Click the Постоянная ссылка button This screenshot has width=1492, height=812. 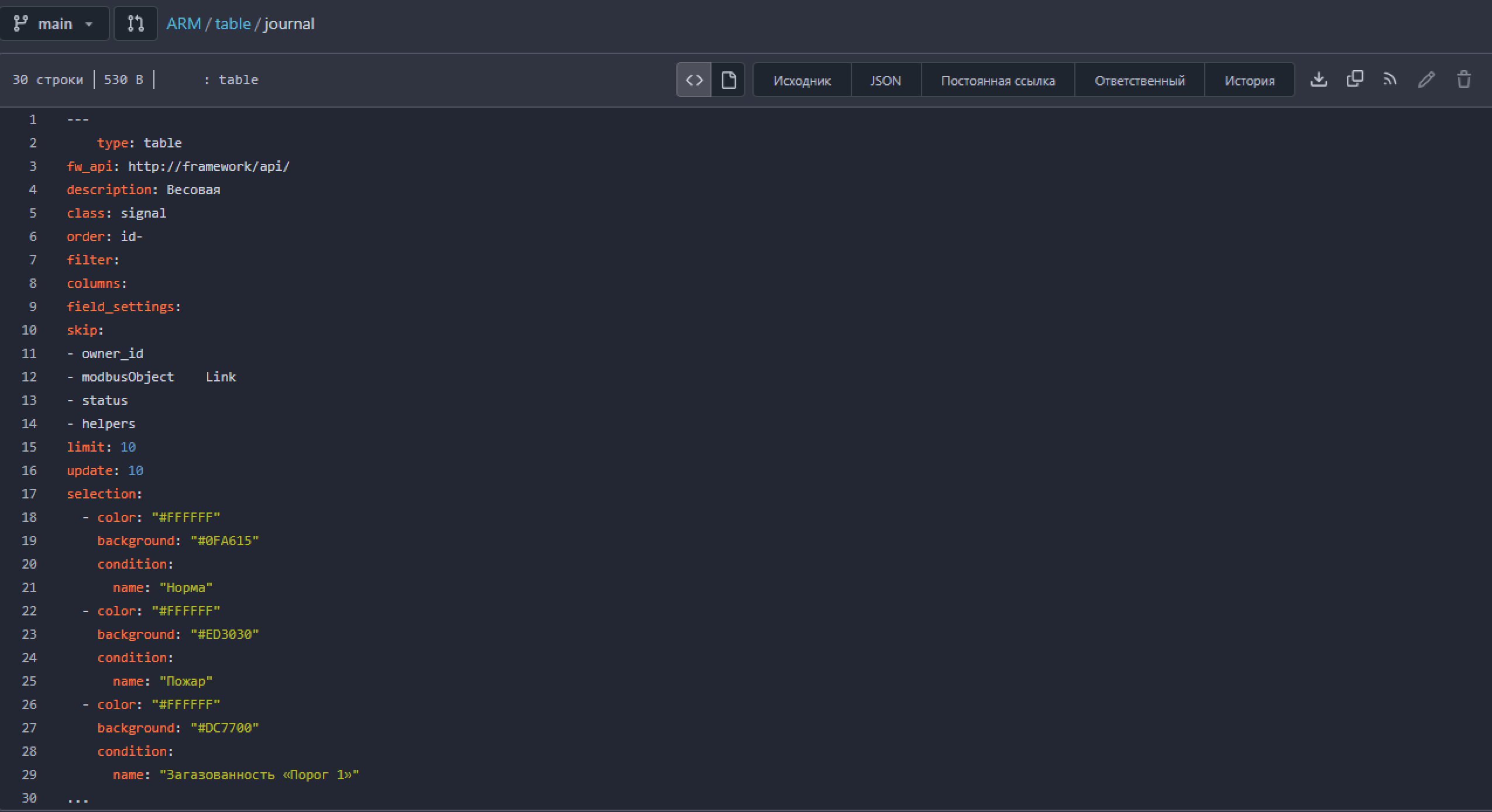pyautogui.click(x=998, y=80)
